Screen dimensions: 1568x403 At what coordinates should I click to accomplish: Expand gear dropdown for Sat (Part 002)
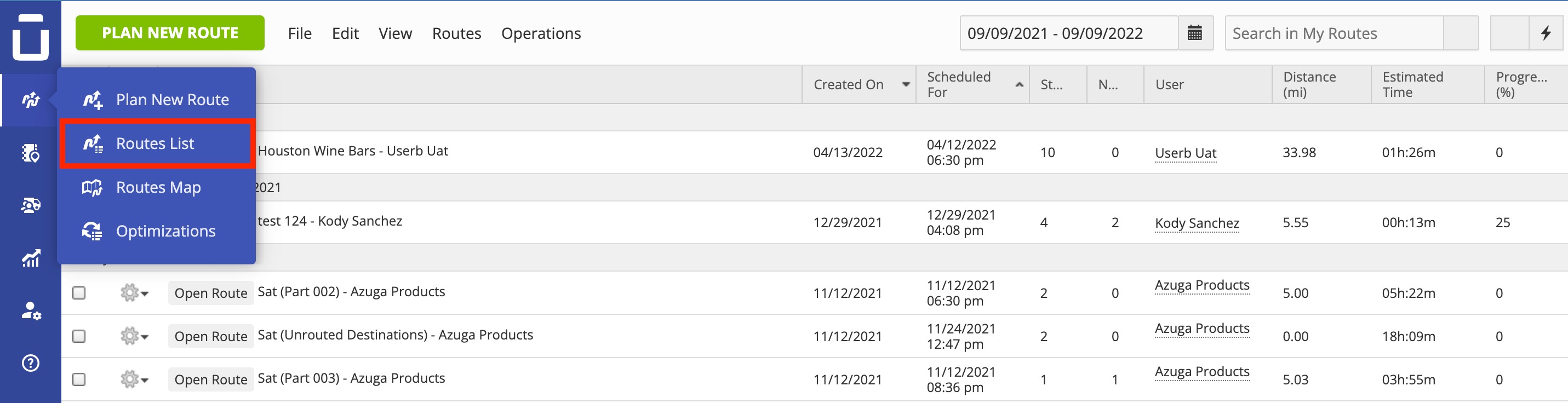click(x=135, y=293)
